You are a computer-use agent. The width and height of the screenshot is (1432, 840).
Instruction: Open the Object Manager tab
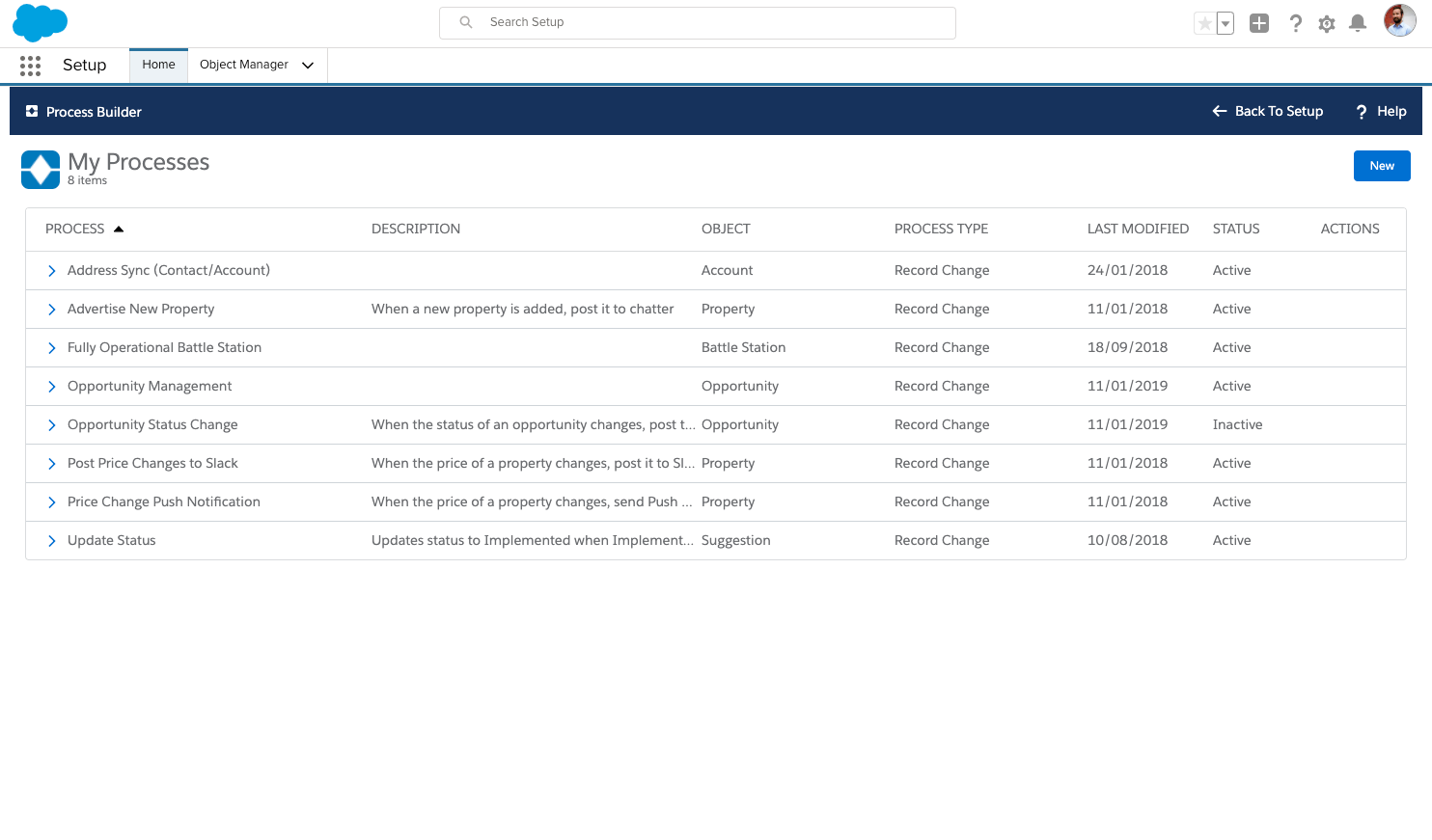(244, 65)
